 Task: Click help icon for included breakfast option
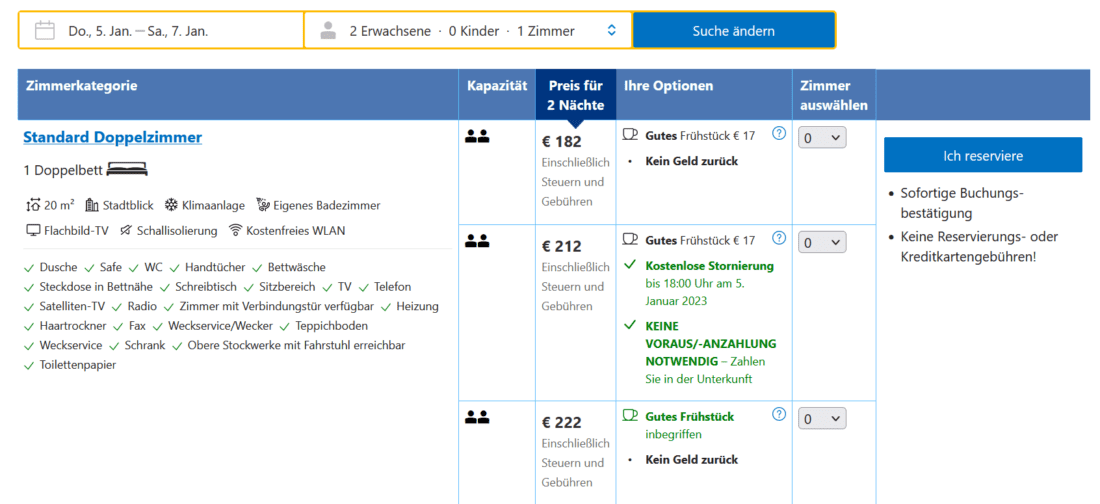[x=779, y=414]
